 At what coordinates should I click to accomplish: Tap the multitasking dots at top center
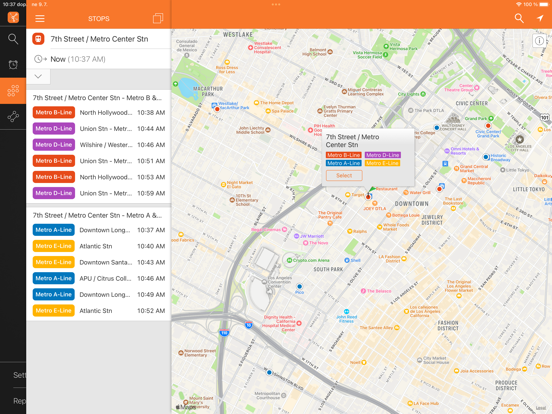click(276, 5)
